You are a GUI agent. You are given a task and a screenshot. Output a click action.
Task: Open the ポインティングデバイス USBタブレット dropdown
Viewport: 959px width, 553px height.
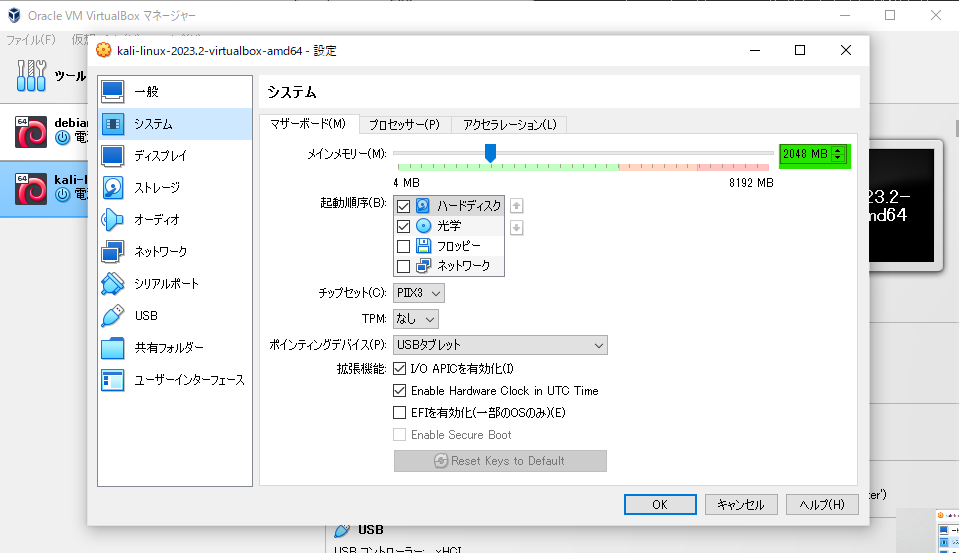point(500,345)
